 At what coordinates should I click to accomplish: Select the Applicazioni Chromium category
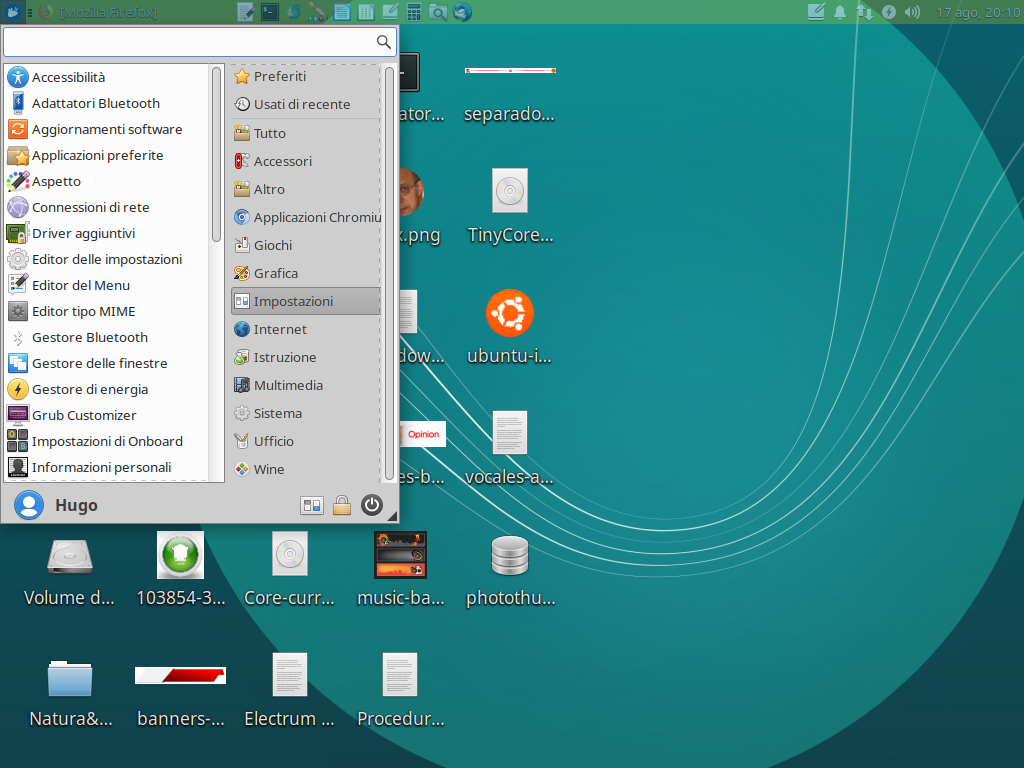(306, 217)
